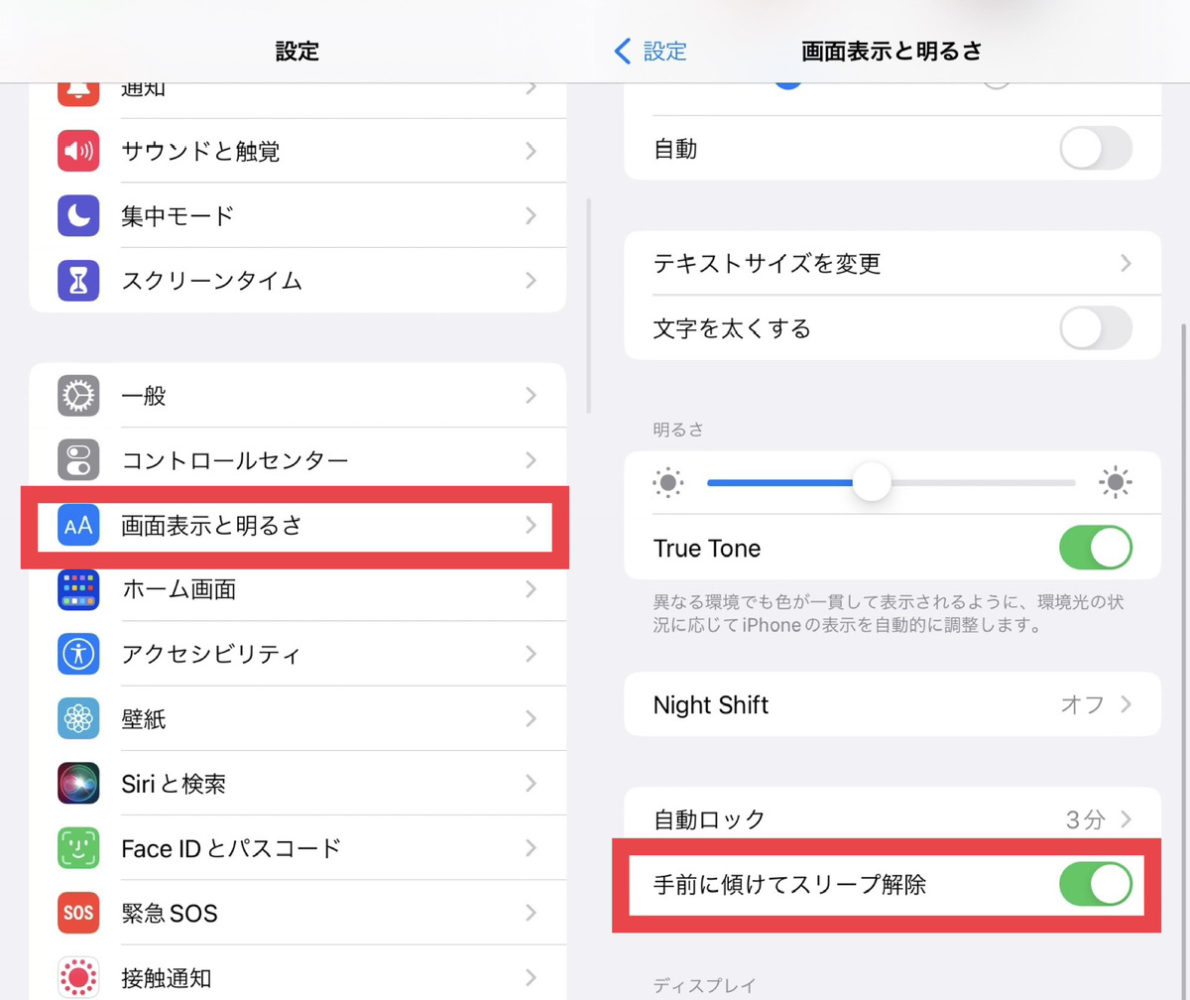Image resolution: width=1190 pixels, height=1000 pixels.
Task: Expand Night Shift settings chevron
Action: [1126, 705]
